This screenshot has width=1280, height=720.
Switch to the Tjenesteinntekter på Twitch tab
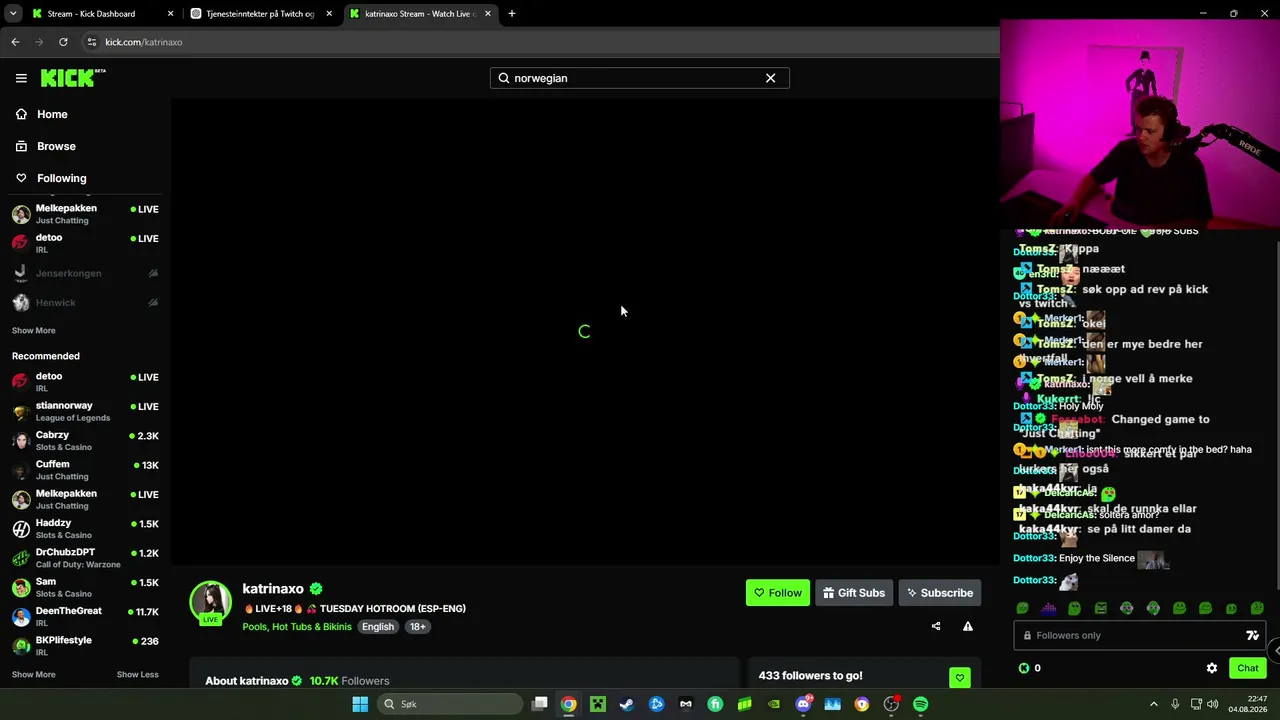click(x=261, y=14)
